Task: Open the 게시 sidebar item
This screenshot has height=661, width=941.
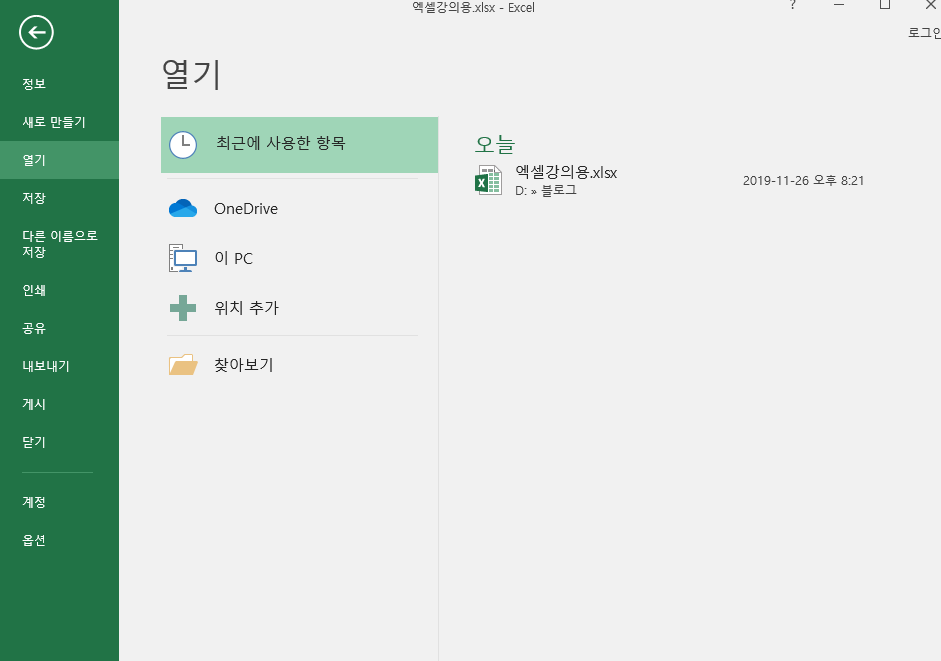Action: [34, 404]
